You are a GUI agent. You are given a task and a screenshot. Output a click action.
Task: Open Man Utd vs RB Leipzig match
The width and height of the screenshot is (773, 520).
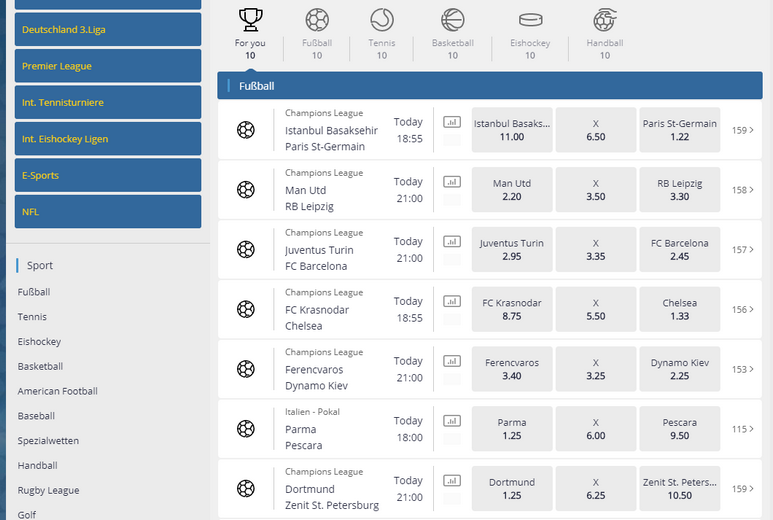(309, 198)
